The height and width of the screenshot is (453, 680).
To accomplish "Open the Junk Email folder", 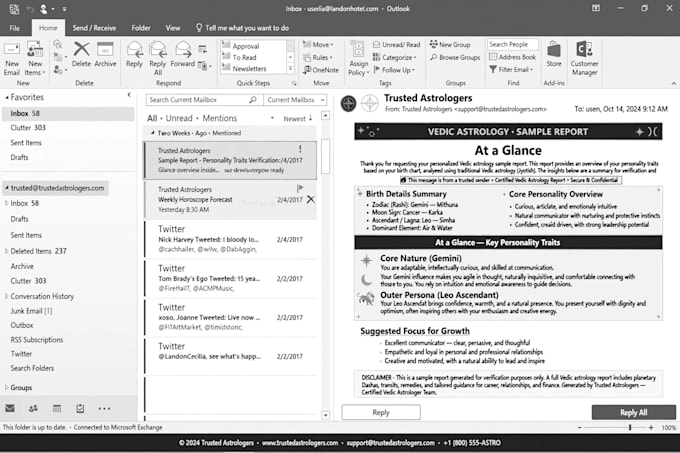I will click(x=31, y=311).
